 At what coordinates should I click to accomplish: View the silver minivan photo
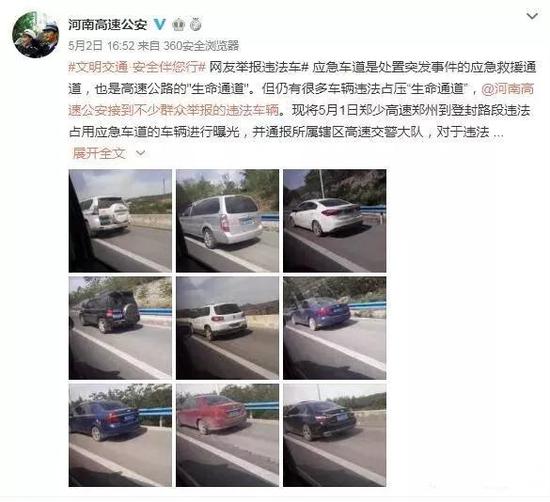228,221
